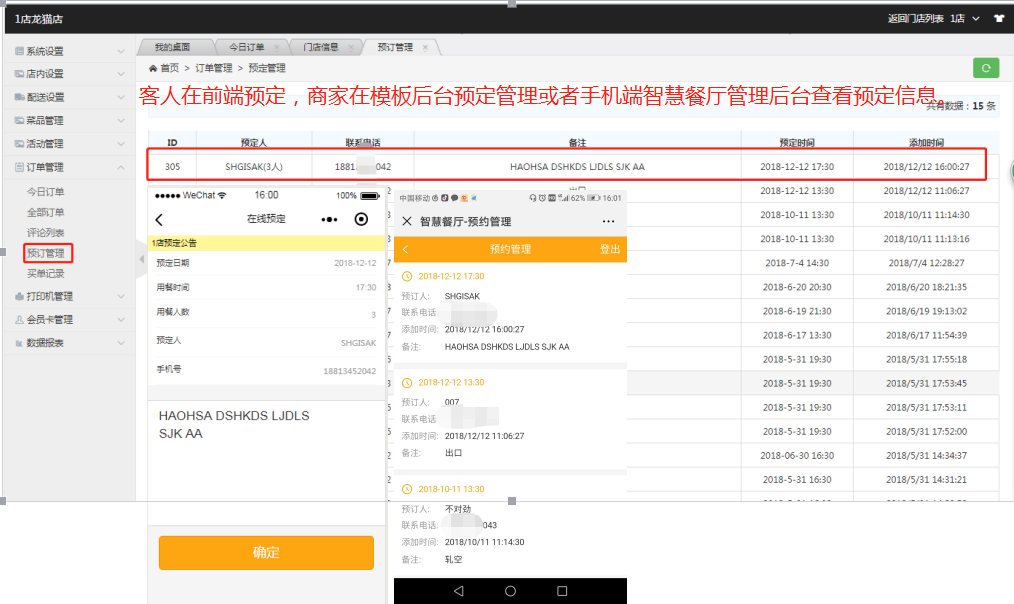This screenshot has height=604, width=1014.
Task: Click the green refresh icon button
Action: [x=986, y=68]
